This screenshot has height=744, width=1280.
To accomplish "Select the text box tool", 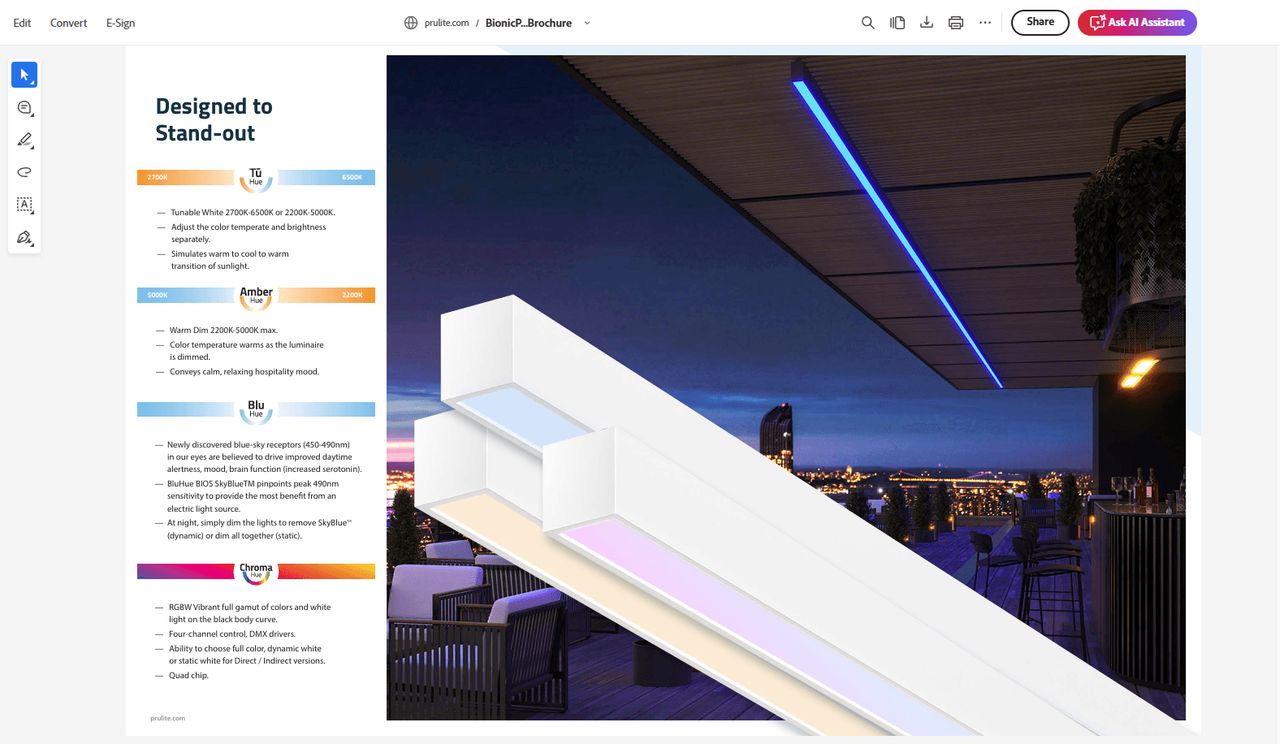I will tap(24, 205).
